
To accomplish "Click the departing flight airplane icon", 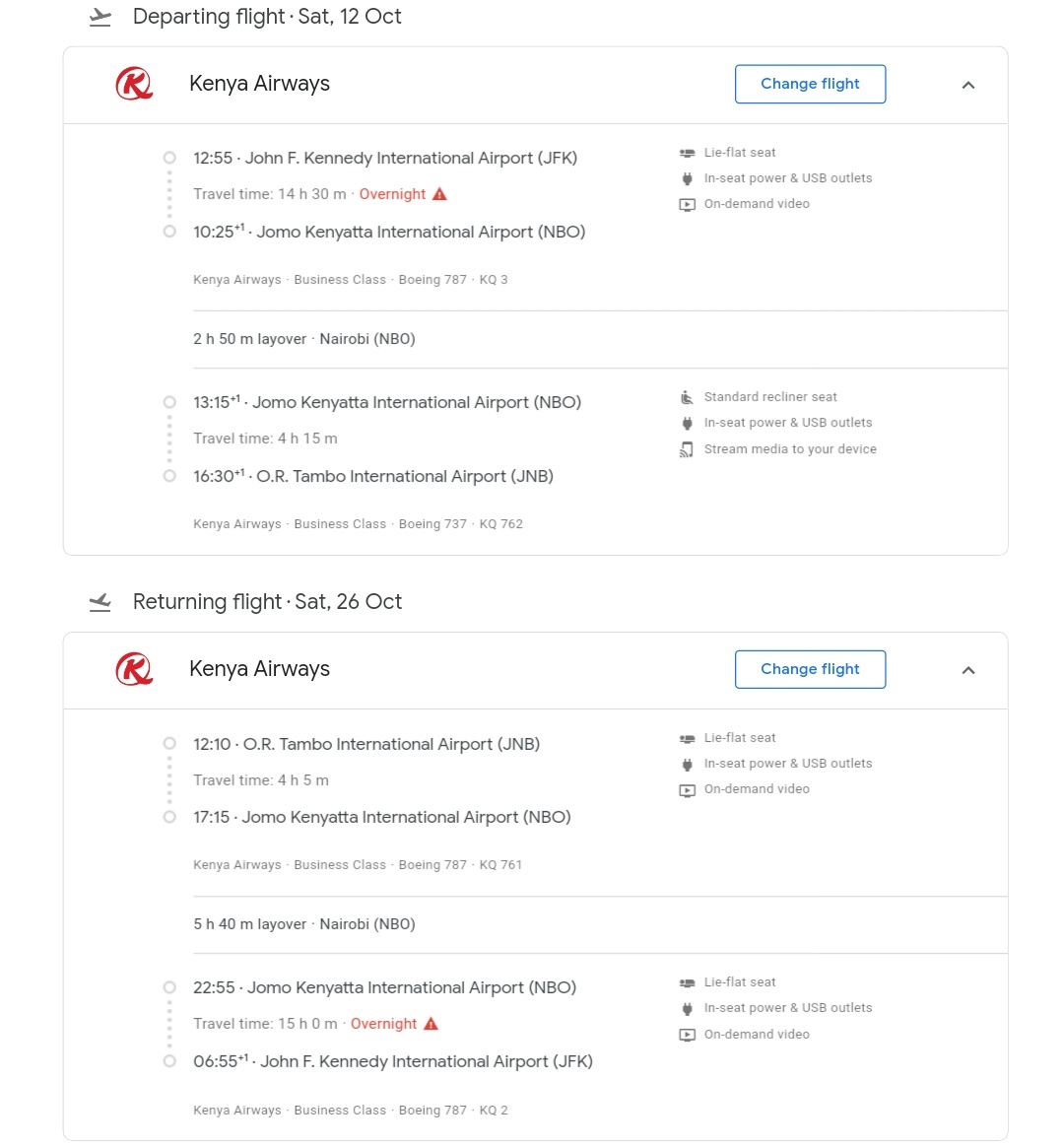I will tap(100, 17).
